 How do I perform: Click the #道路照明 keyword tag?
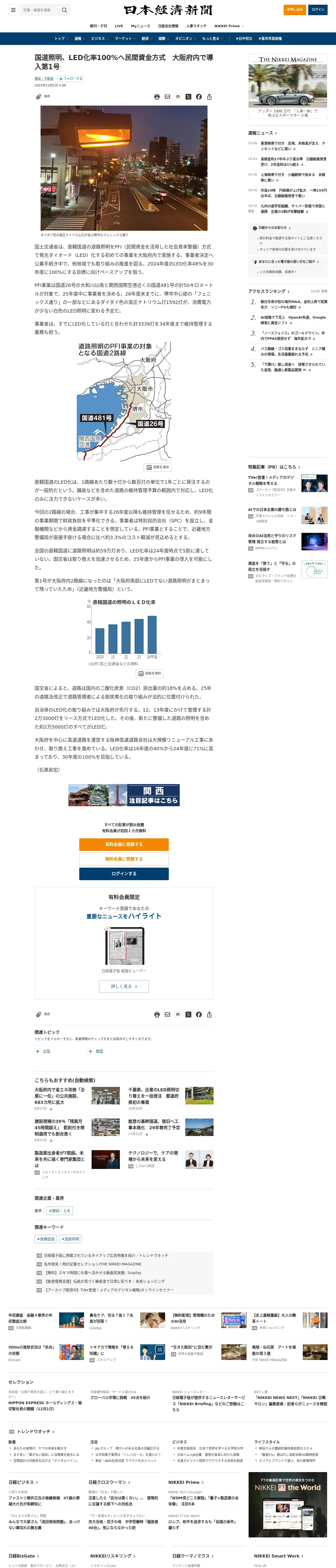click(70, 1239)
